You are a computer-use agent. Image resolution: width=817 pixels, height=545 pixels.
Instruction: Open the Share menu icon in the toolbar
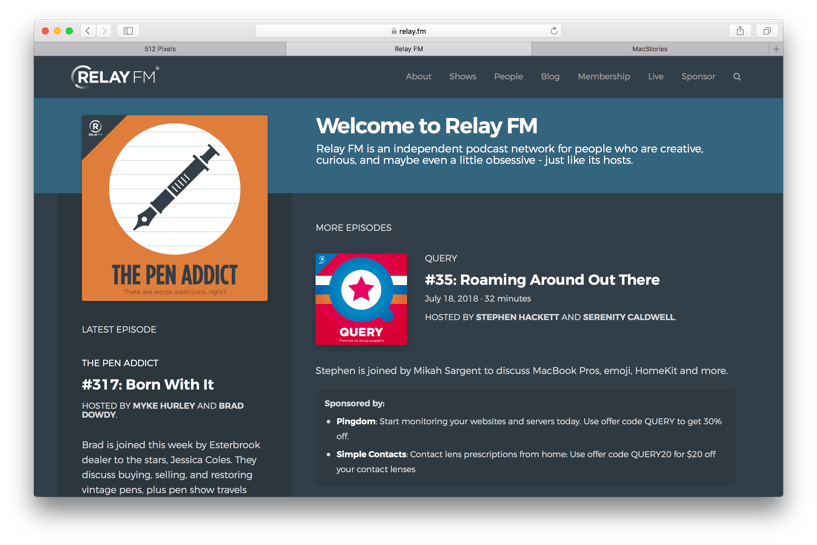(x=740, y=31)
